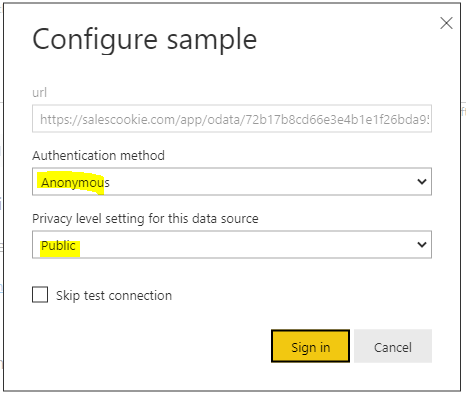This screenshot has height=397, width=466.
Task: Select the highlighted Anonymous value
Action: pyautogui.click(x=75, y=183)
